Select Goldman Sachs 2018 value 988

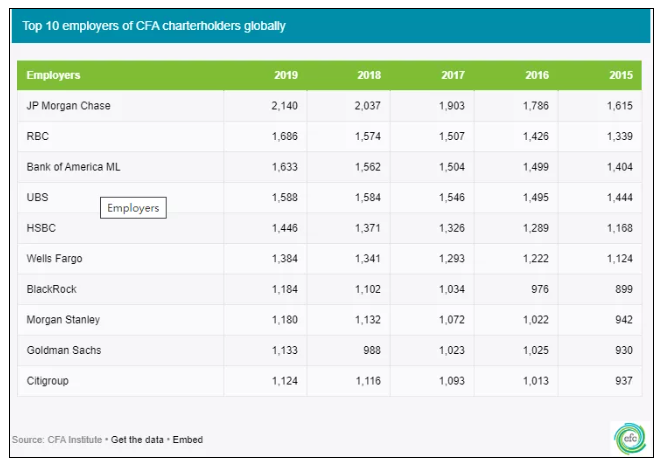372,350
